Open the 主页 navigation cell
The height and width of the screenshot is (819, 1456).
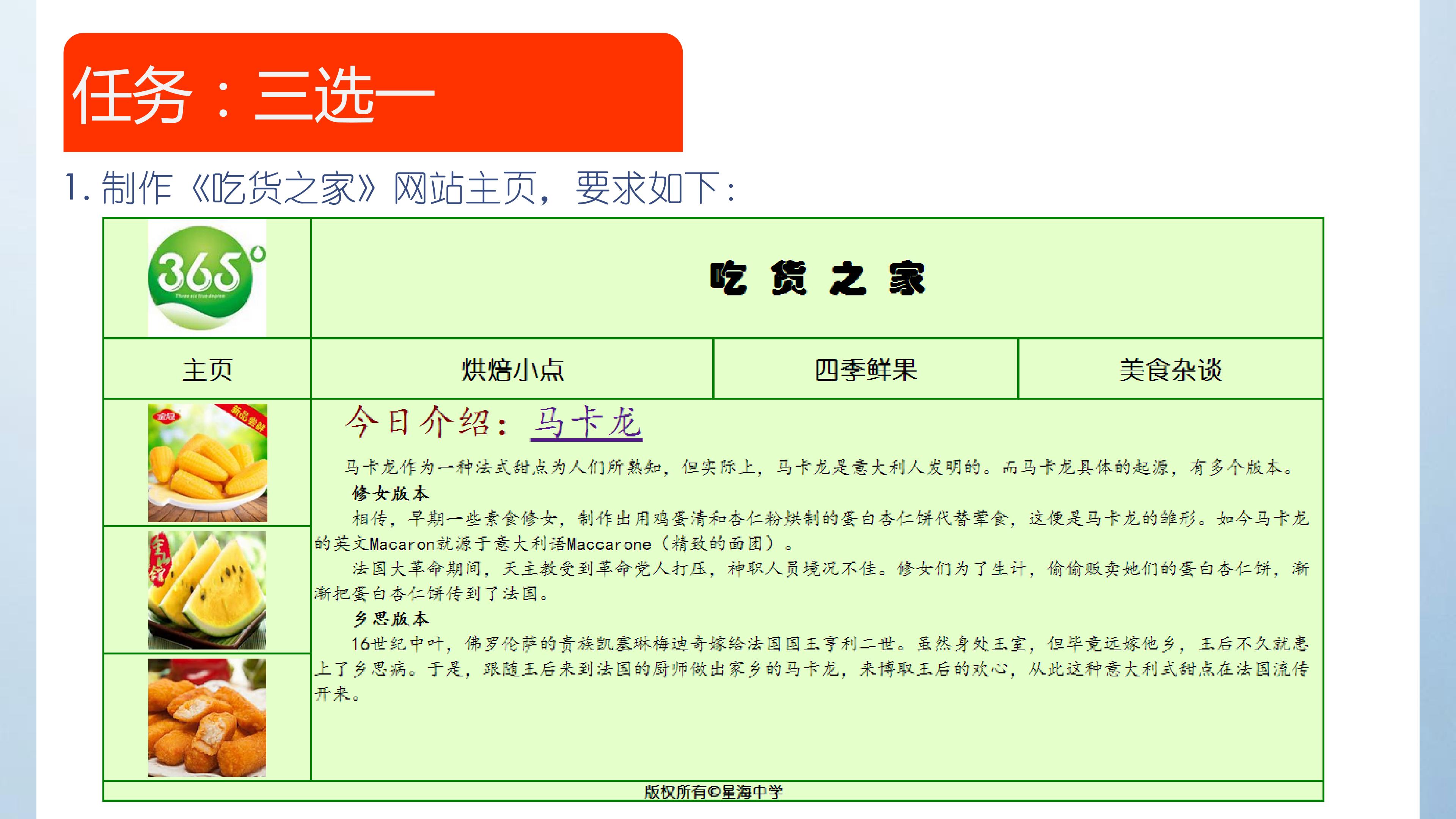207,369
